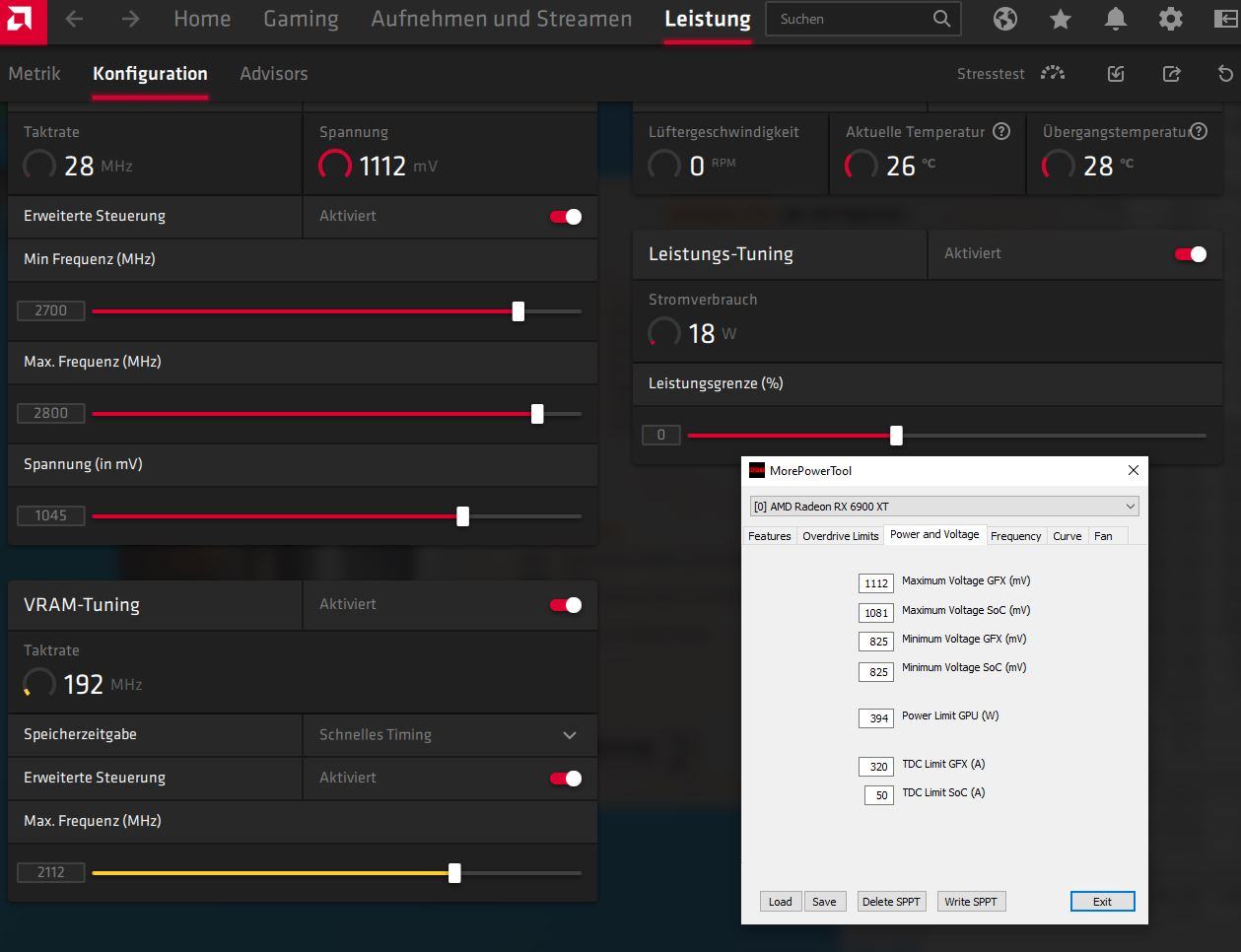The width and height of the screenshot is (1241, 952).
Task: Click the Max. Frequenz 2800 value box
Action: [x=51, y=413]
